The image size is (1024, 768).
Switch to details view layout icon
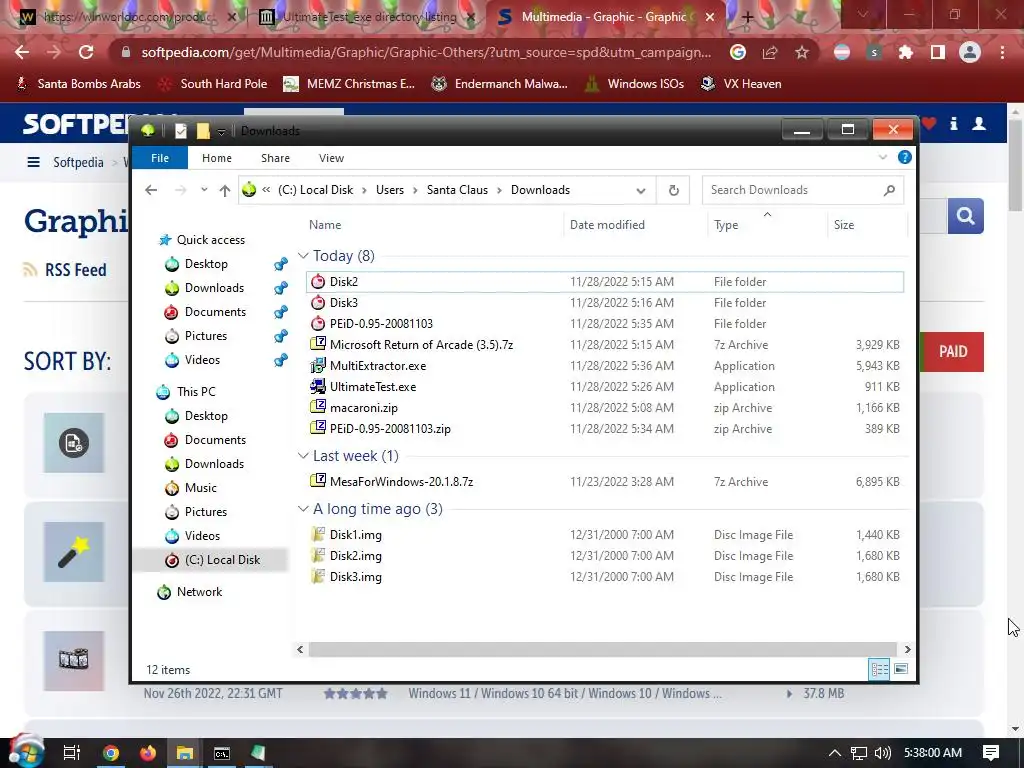pos(879,669)
